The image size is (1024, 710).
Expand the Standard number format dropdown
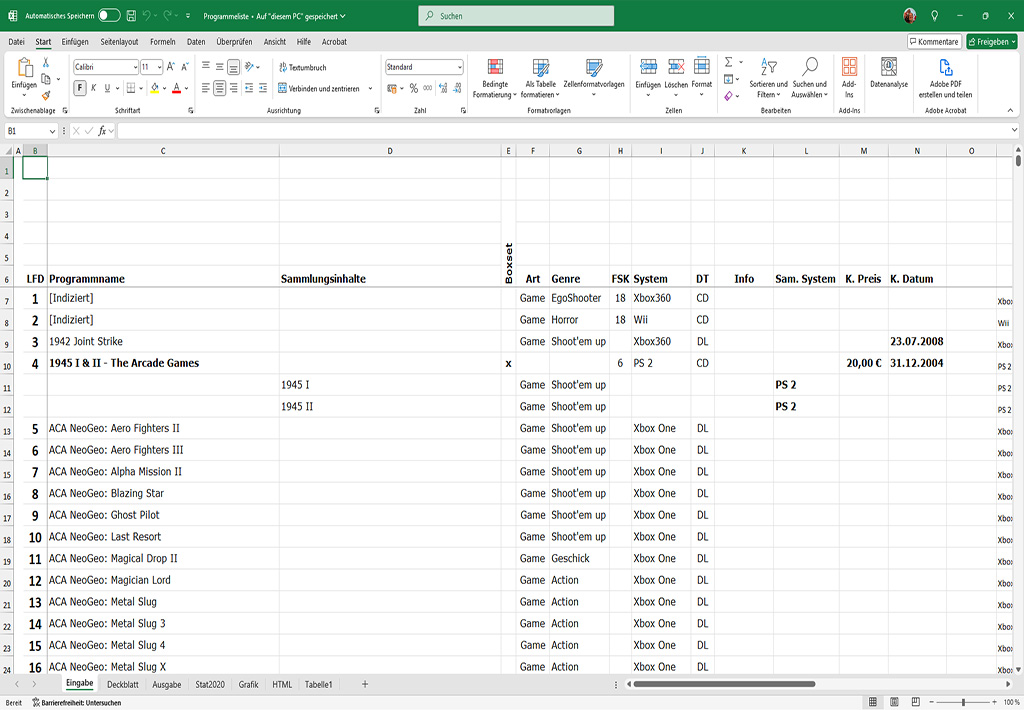point(459,67)
